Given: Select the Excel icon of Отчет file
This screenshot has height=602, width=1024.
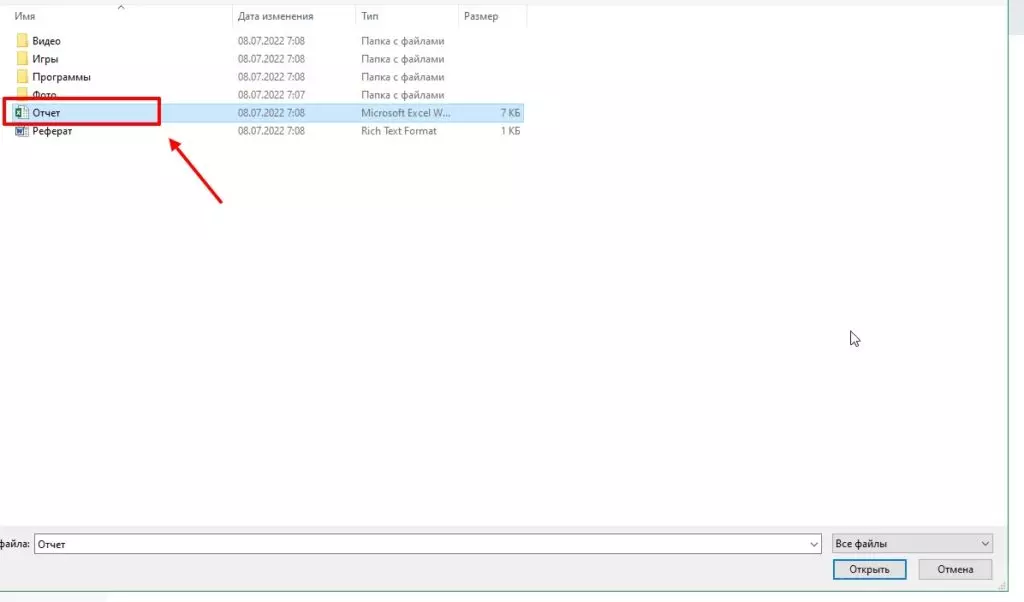Looking at the screenshot, I should click(22, 112).
